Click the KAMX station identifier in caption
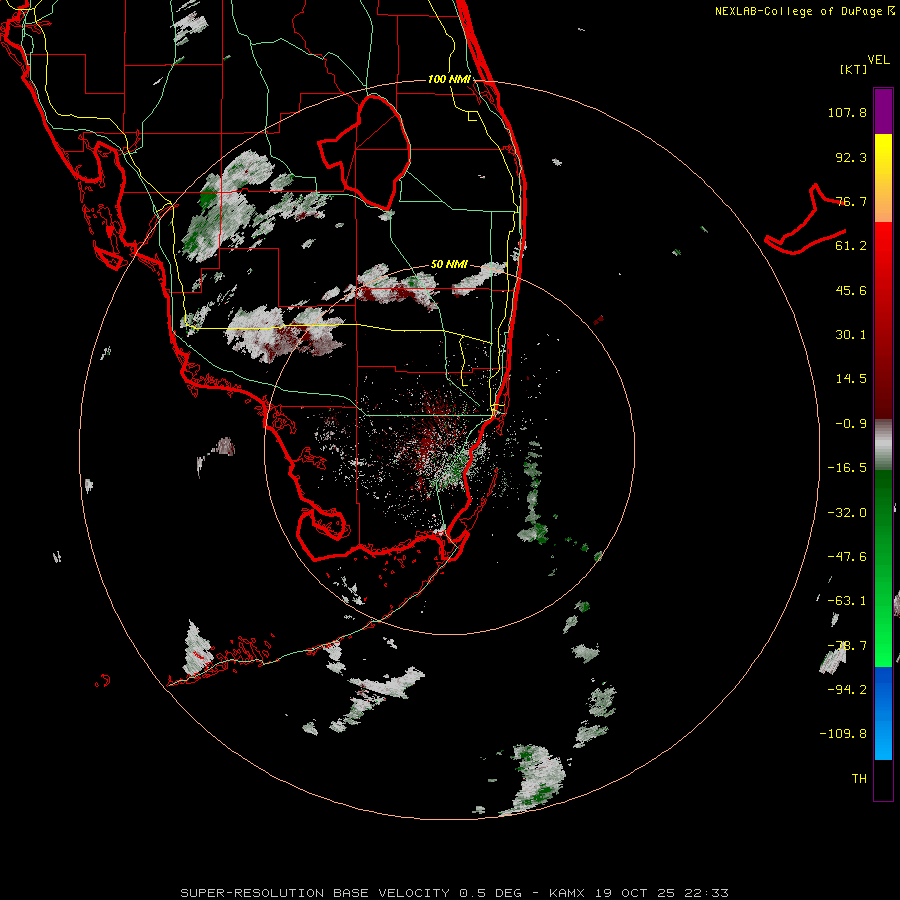900x900 pixels. point(567,893)
